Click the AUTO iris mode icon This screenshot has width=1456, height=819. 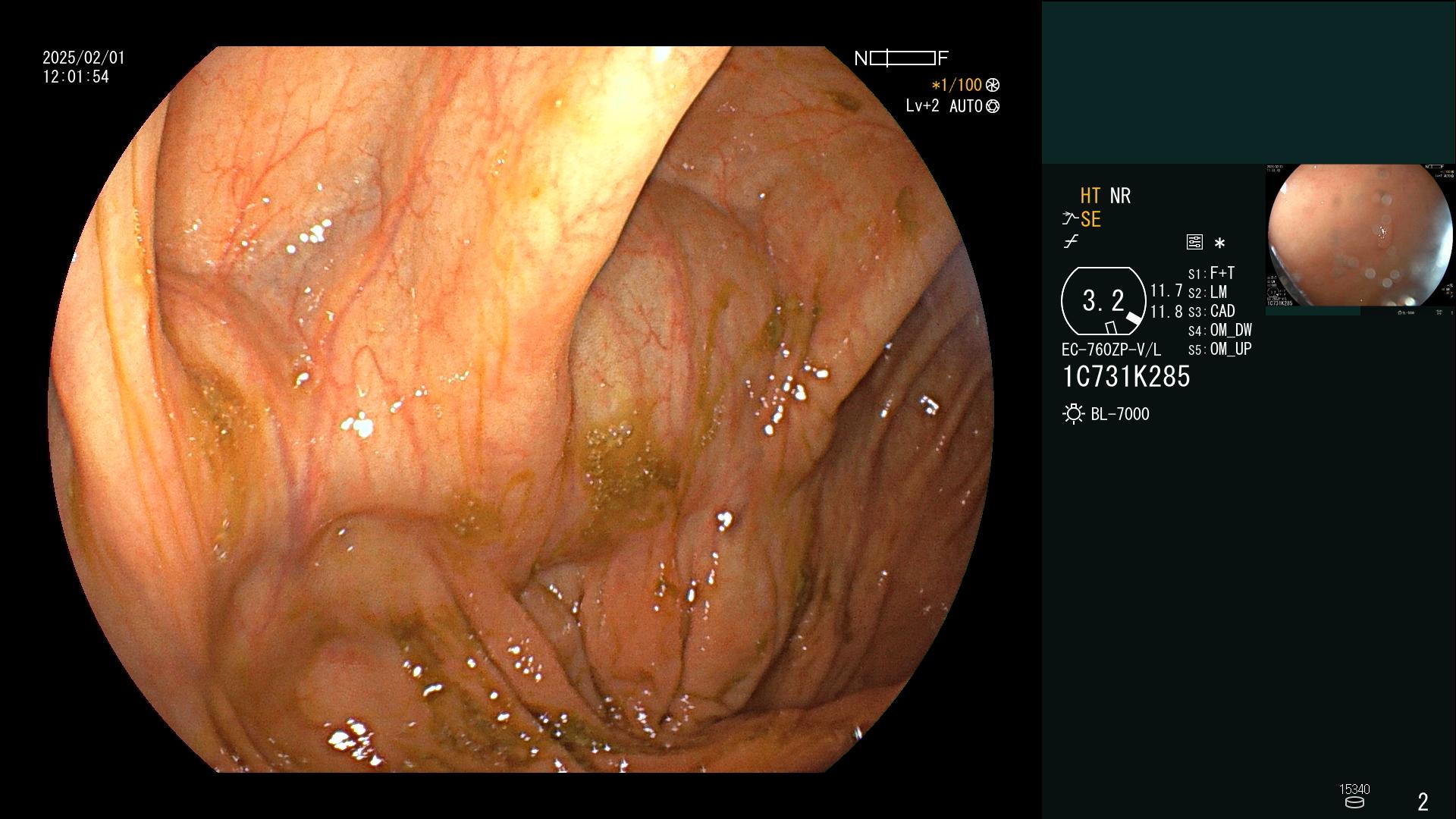point(993,106)
